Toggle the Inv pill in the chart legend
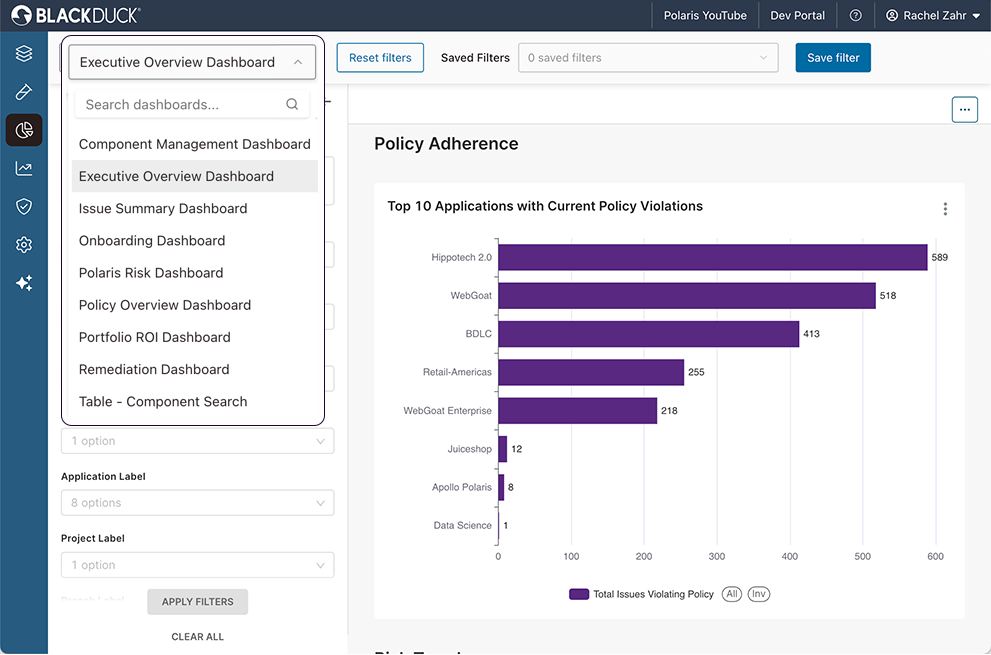This screenshot has height=655, width=991. pyautogui.click(x=758, y=593)
